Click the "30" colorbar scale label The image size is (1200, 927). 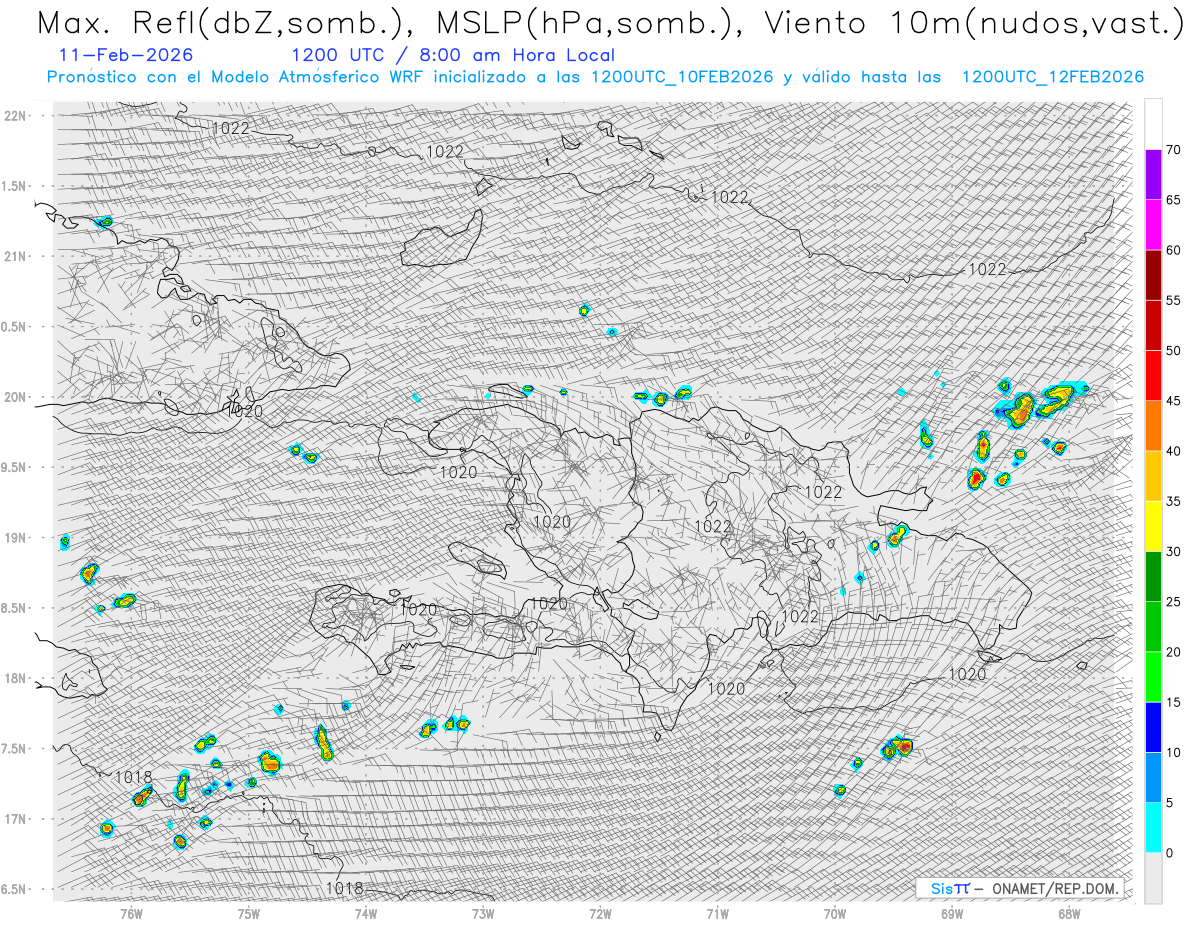click(1173, 552)
